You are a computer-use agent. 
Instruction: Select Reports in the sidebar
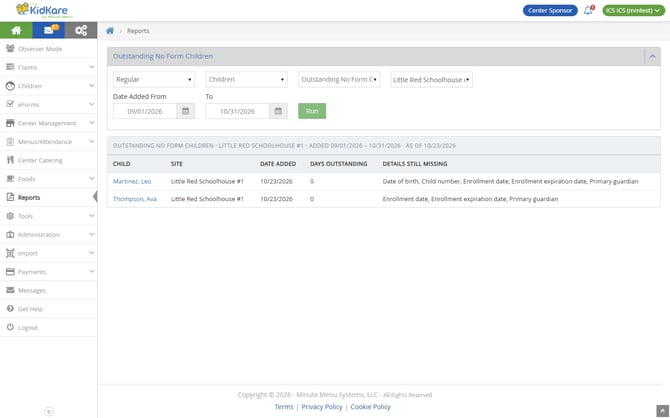coord(49,197)
